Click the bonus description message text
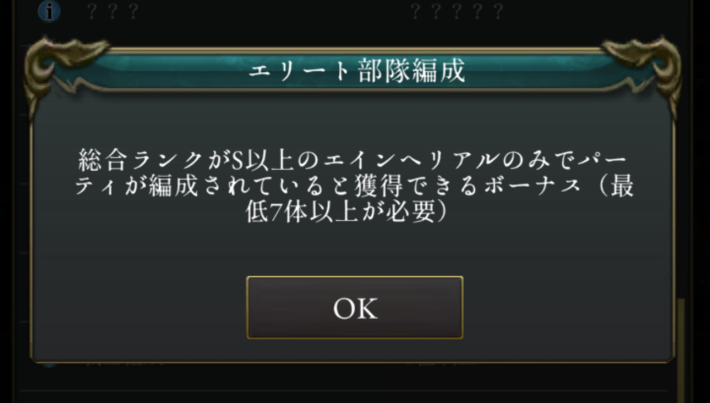This screenshot has width=710, height=403. point(354,186)
